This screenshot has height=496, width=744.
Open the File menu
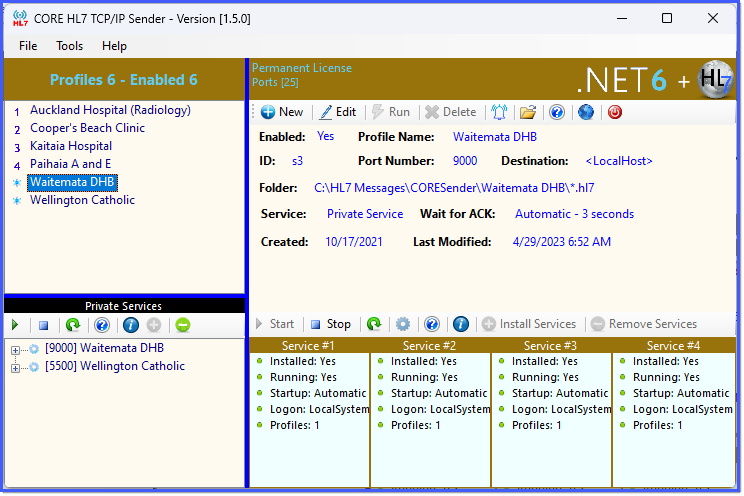[x=28, y=46]
